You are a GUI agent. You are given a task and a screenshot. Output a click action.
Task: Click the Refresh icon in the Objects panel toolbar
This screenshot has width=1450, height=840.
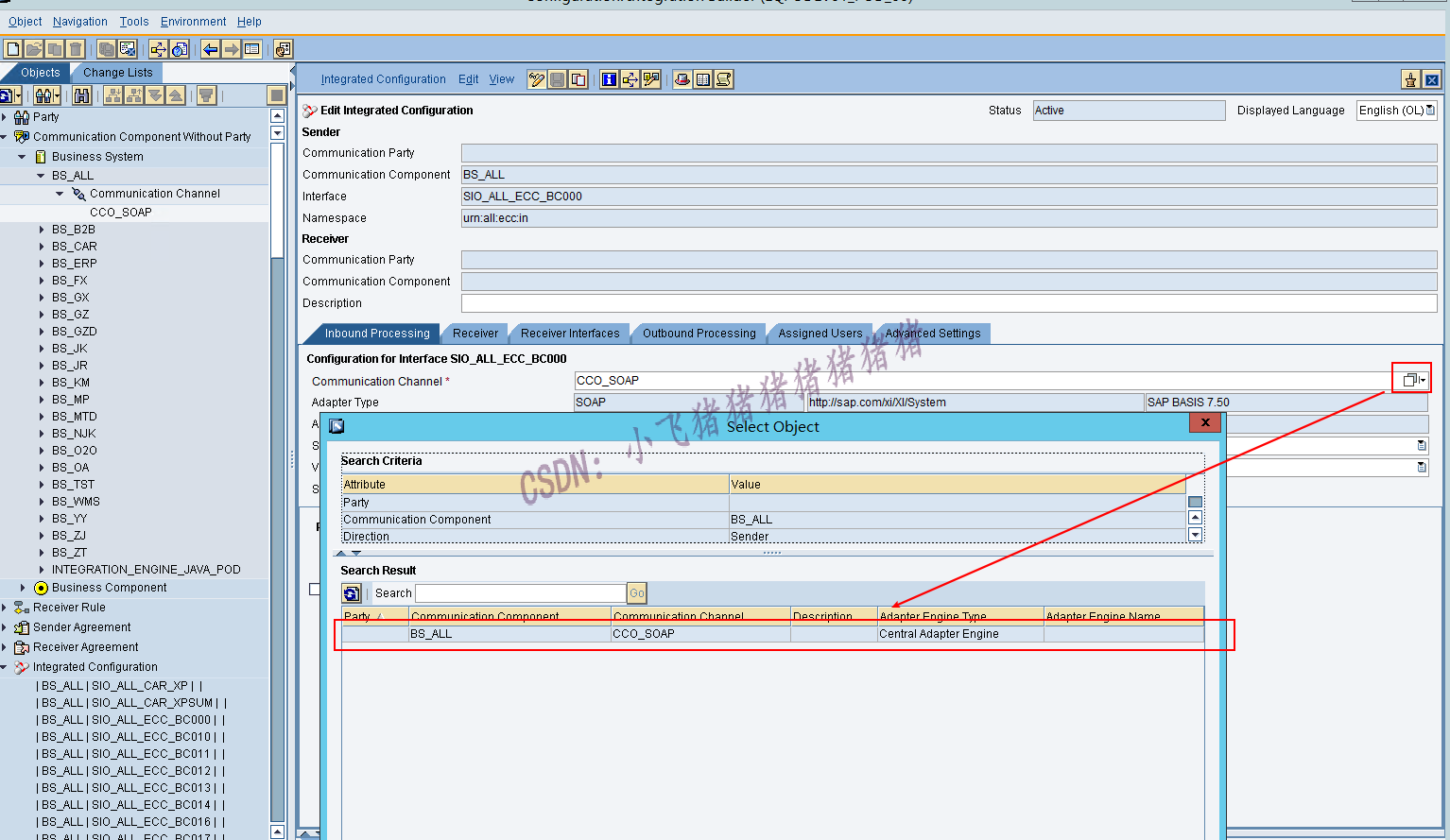click(x=11, y=95)
